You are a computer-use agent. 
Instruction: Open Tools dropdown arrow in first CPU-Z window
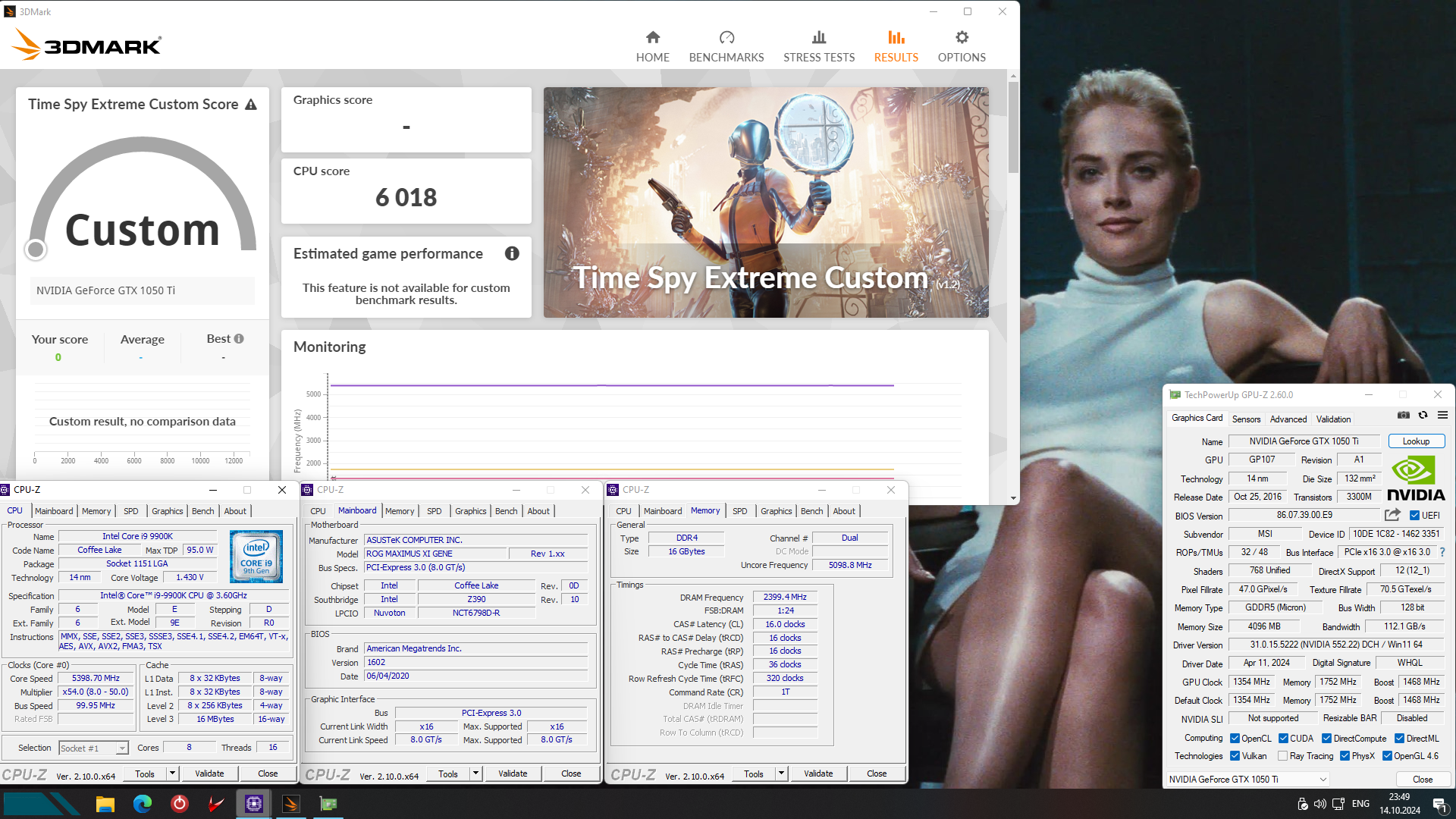point(173,773)
